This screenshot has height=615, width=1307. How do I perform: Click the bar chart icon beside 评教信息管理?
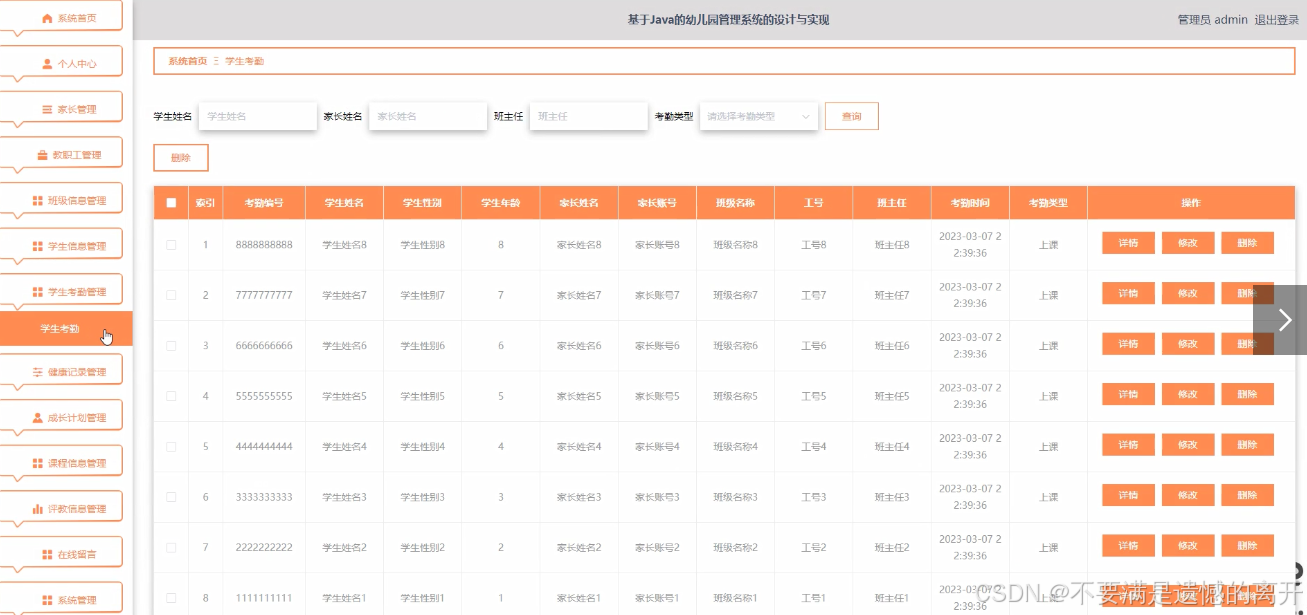click(x=38, y=509)
